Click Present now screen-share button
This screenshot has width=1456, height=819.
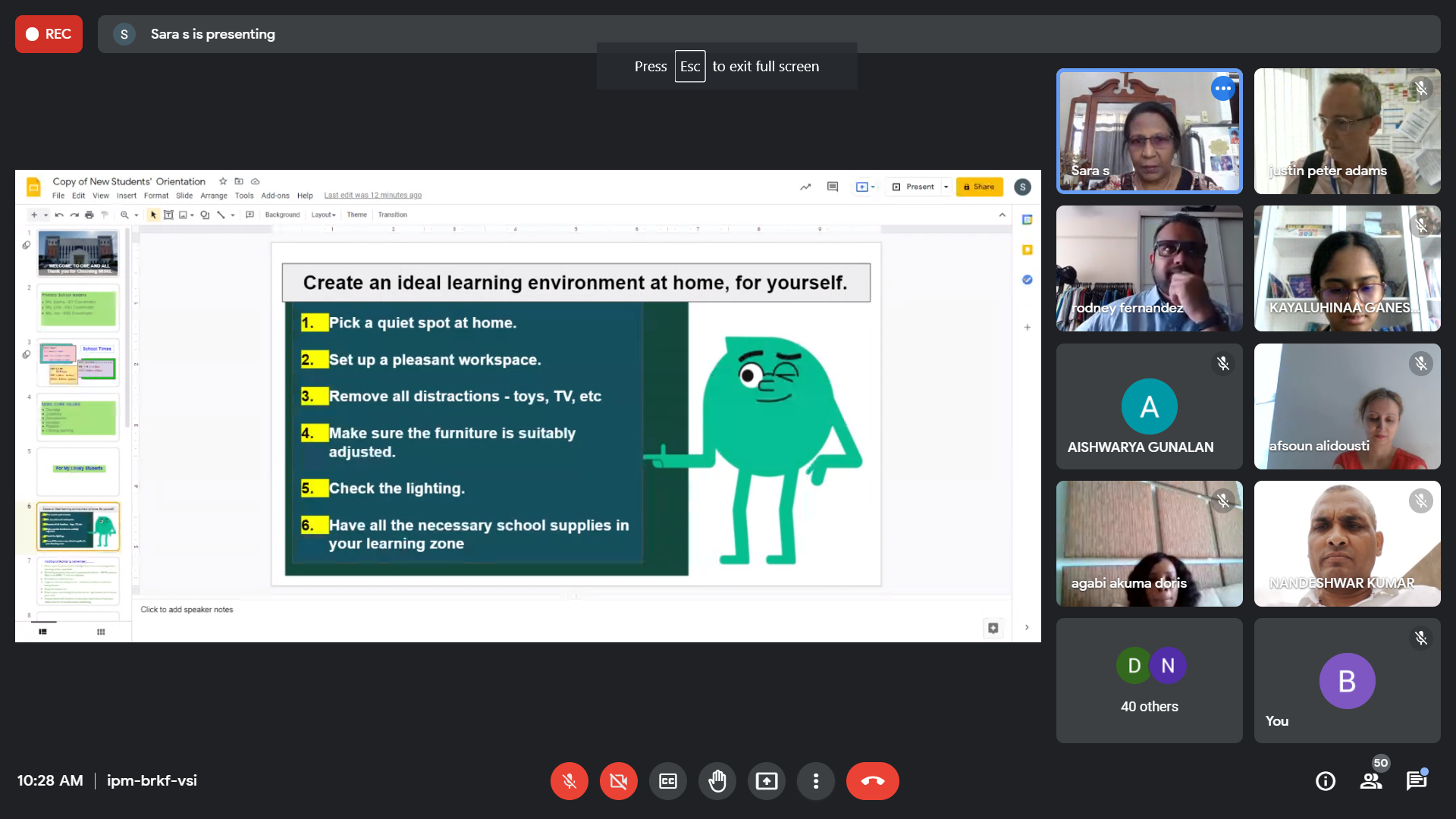[x=767, y=781]
